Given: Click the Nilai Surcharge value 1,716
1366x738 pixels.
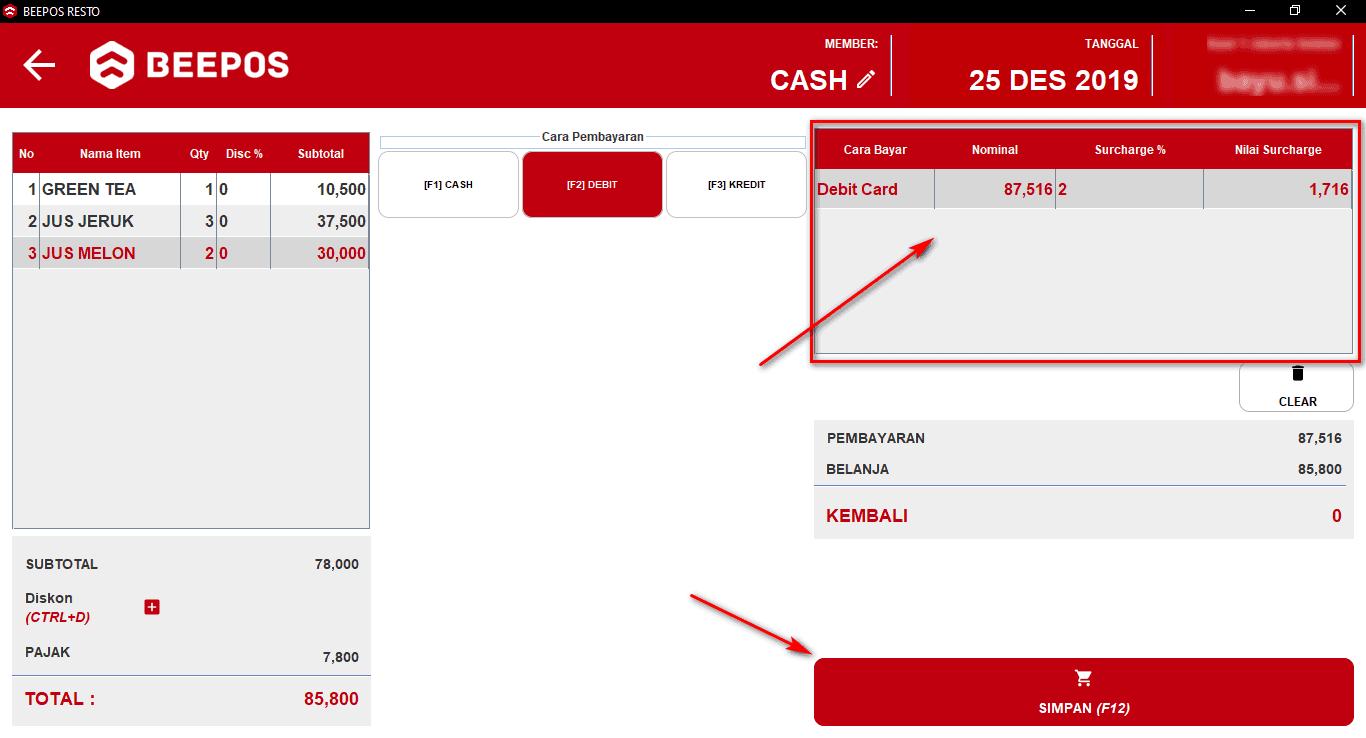Looking at the screenshot, I should (1329, 189).
